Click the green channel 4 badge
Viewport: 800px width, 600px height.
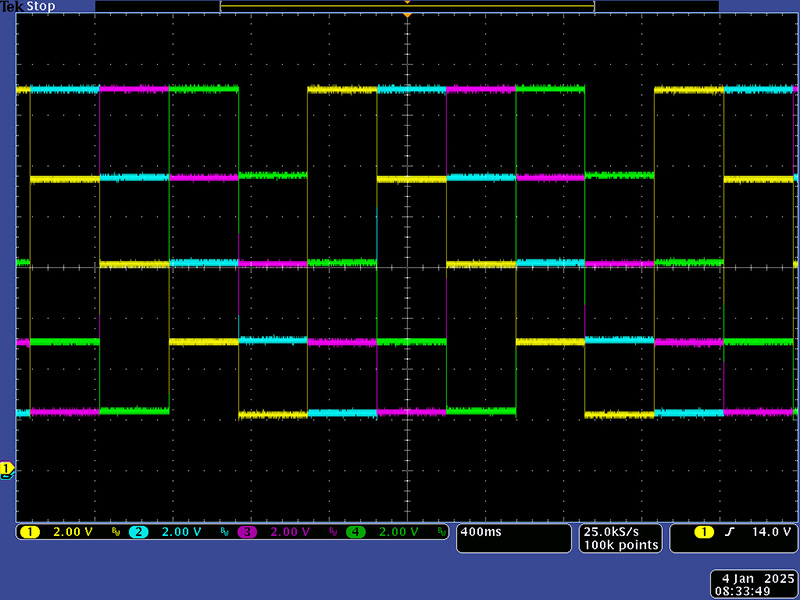(x=356, y=532)
